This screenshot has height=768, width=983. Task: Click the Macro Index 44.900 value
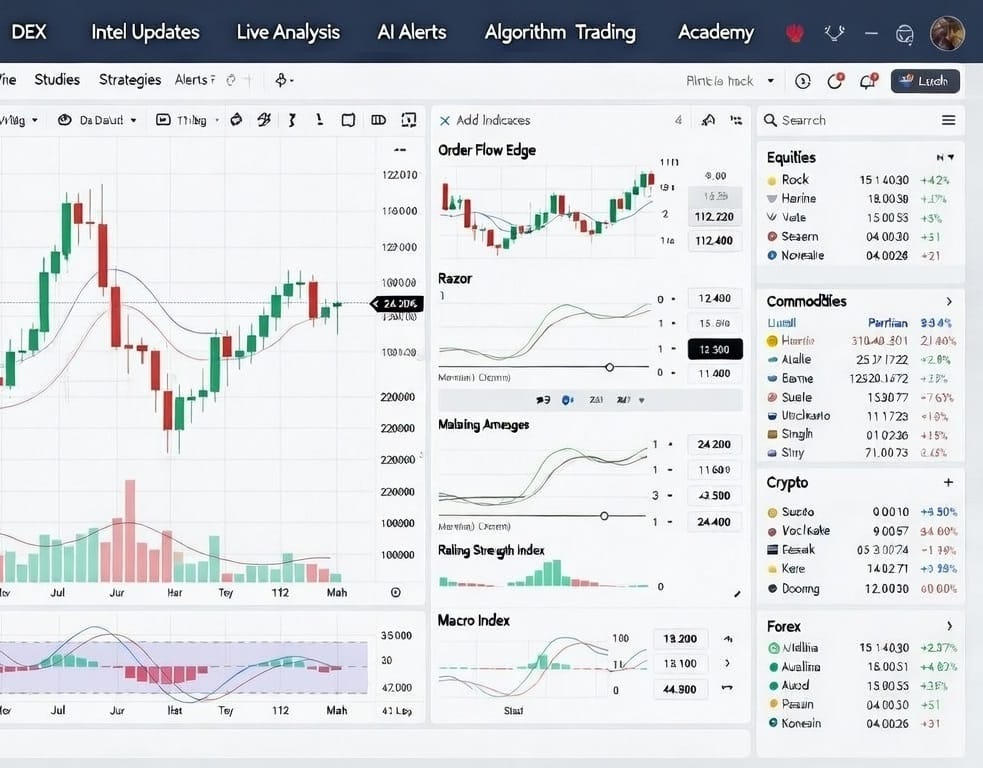[680, 690]
